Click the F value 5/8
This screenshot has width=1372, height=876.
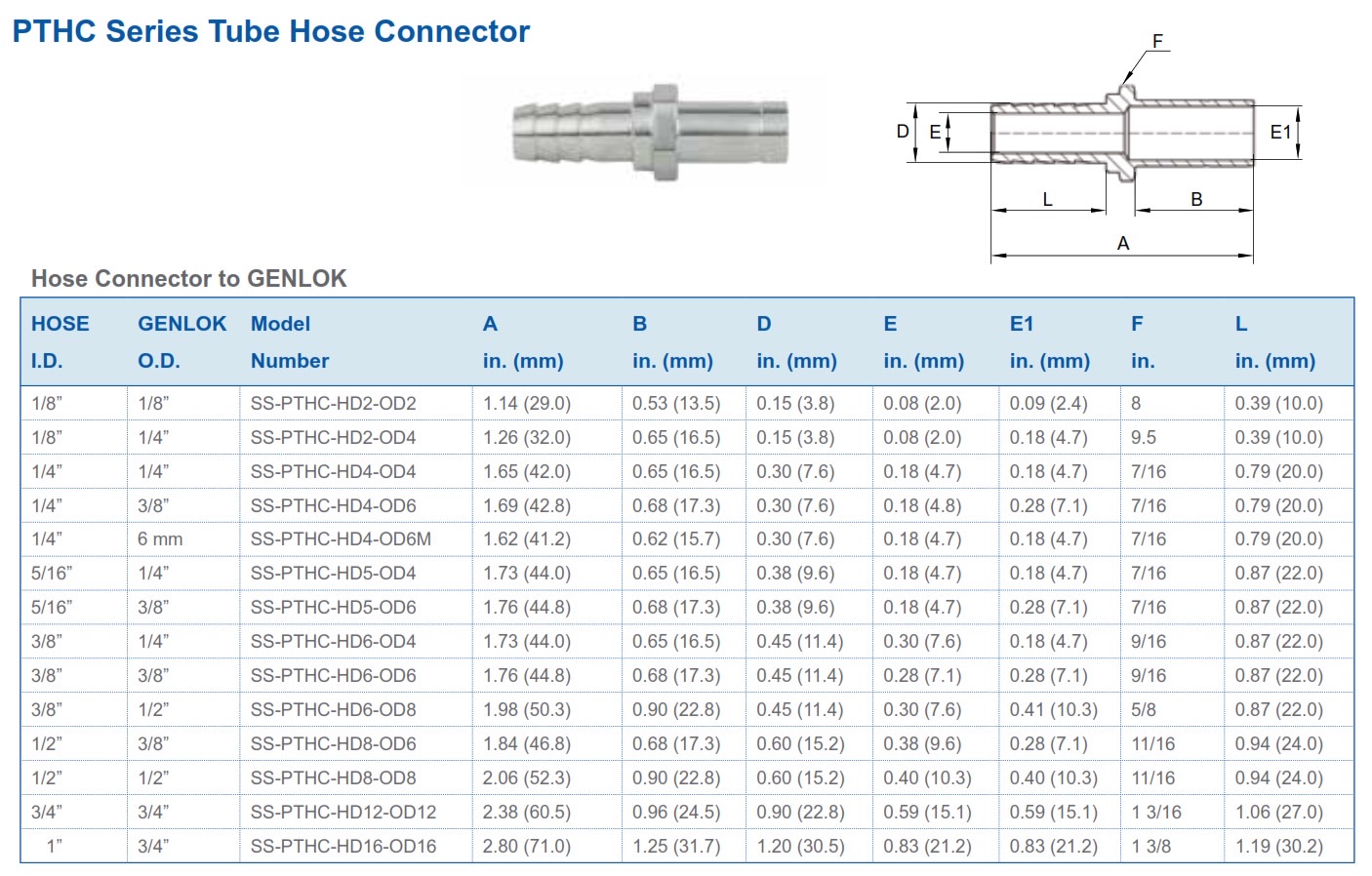(x=1144, y=710)
